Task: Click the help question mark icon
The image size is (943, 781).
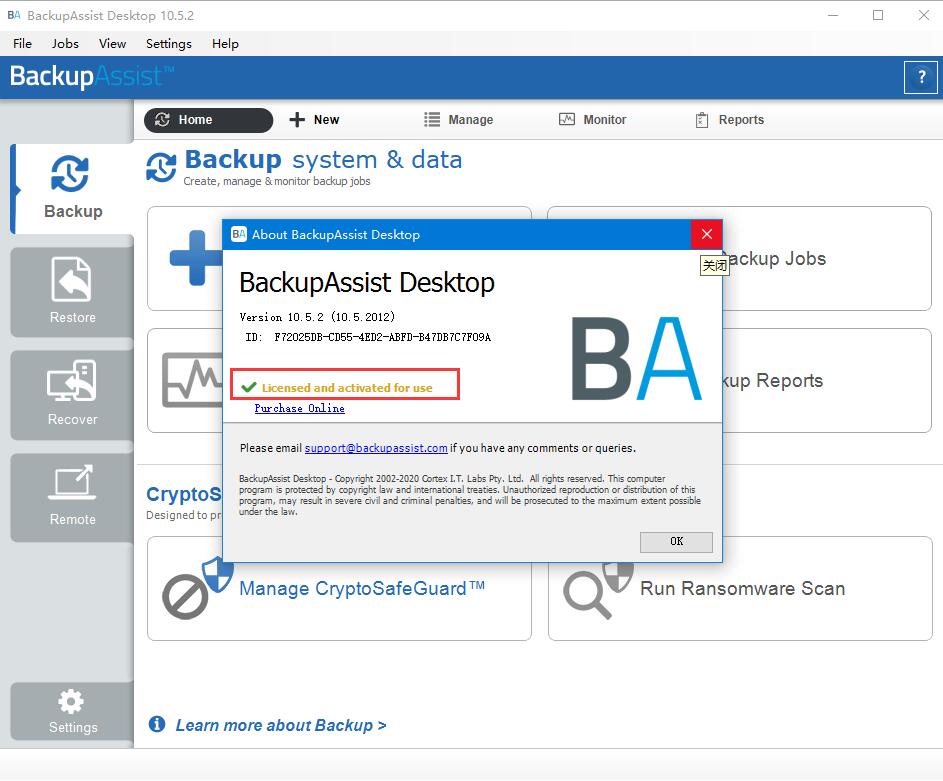Action: point(920,77)
